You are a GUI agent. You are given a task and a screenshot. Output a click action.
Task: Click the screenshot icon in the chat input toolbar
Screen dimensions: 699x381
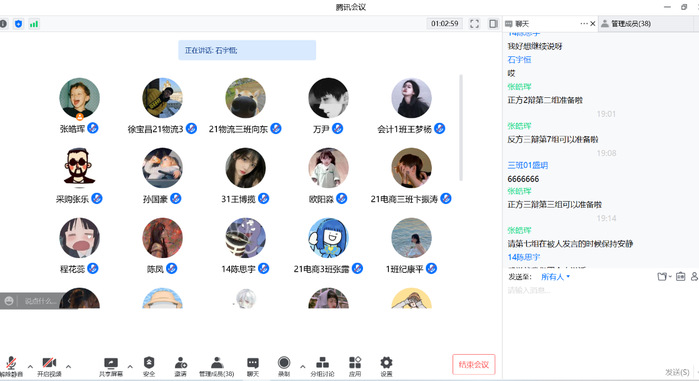tap(680, 277)
